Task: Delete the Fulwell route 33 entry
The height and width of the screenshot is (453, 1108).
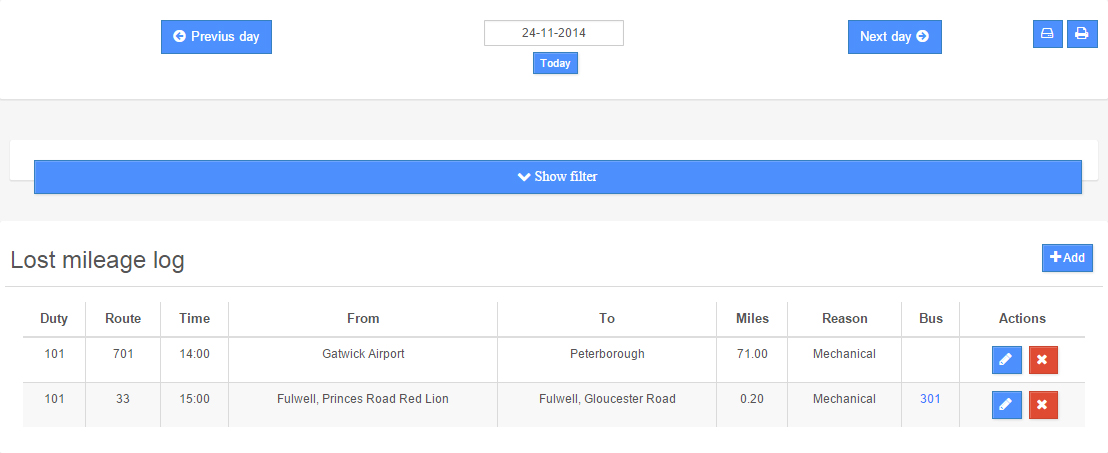Action: [1042, 405]
